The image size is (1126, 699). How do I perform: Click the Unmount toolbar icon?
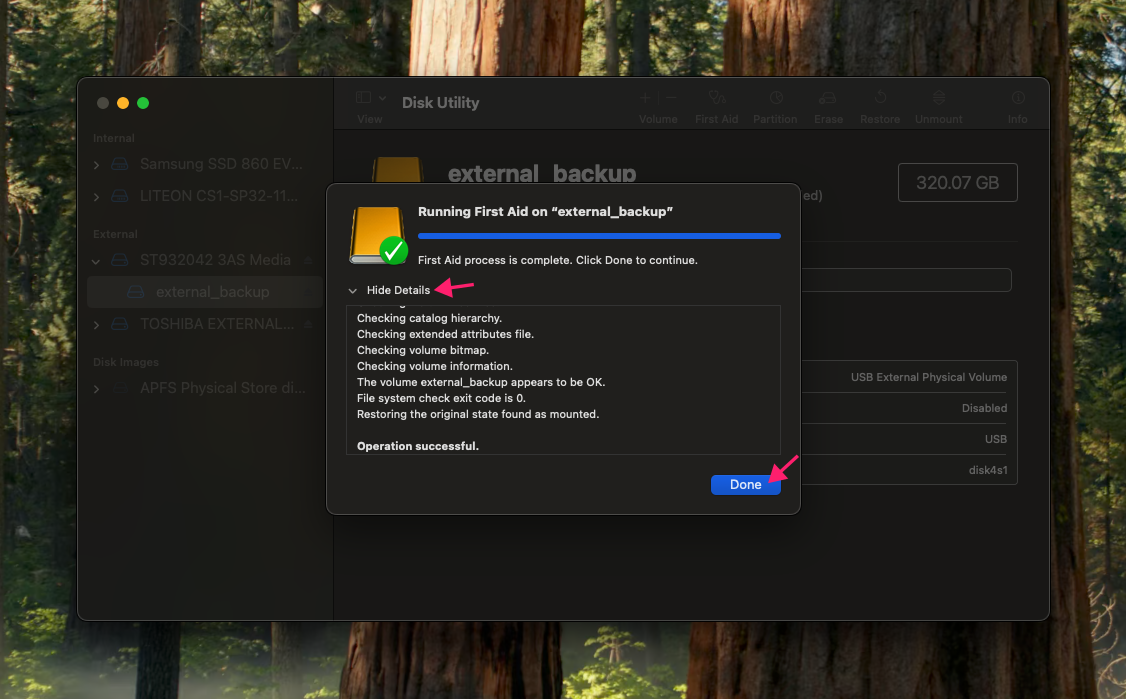click(939, 98)
